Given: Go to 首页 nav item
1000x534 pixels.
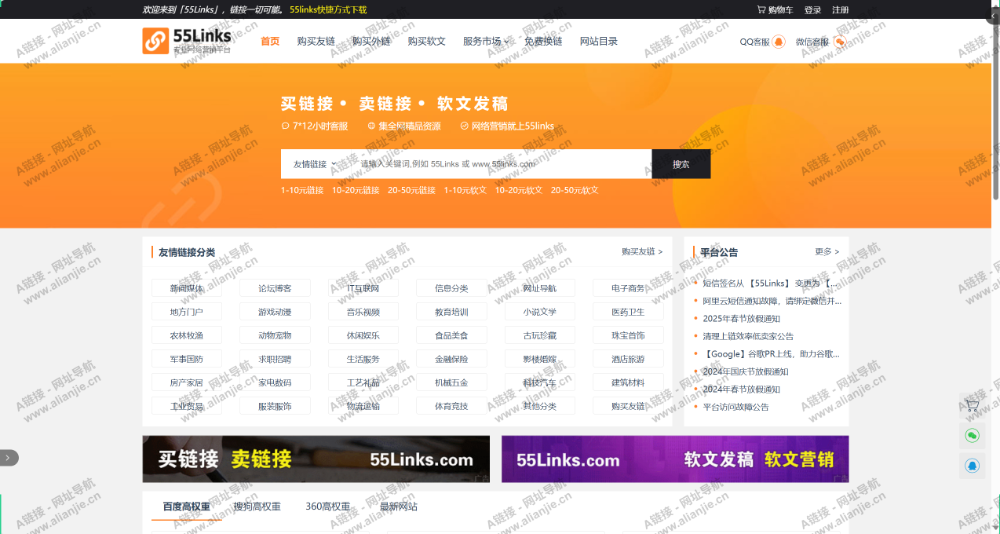Looking at the screenshot, I should click(x=270, y=41).
